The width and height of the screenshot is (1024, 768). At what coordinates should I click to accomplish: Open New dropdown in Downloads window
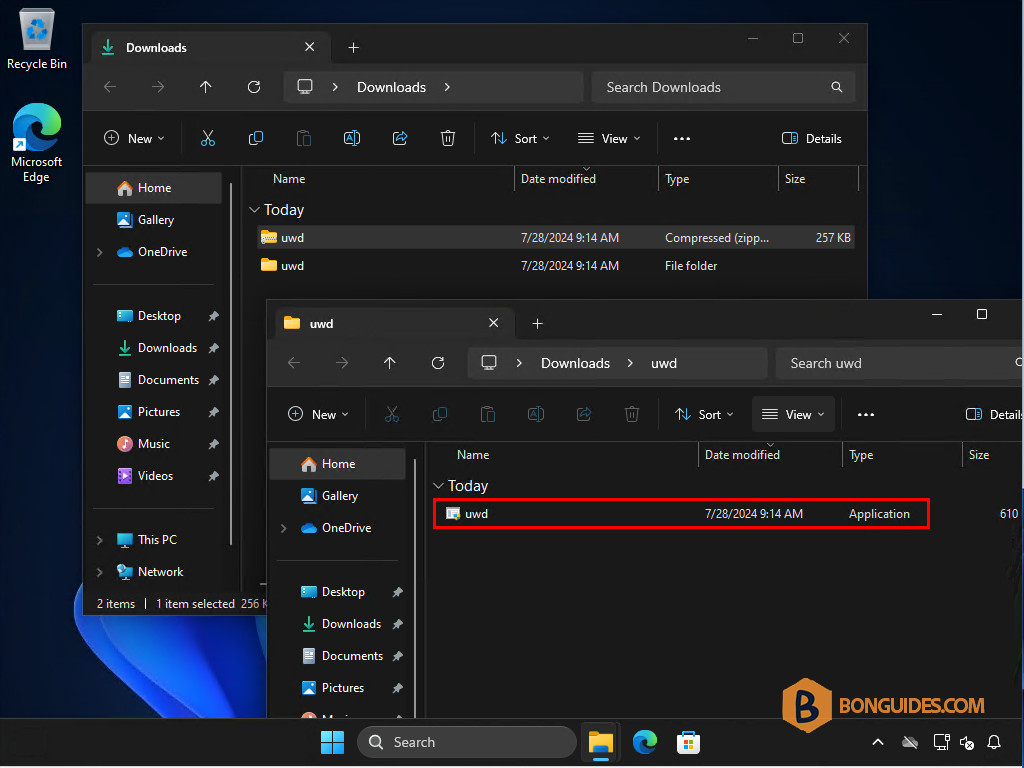point(135,138)
